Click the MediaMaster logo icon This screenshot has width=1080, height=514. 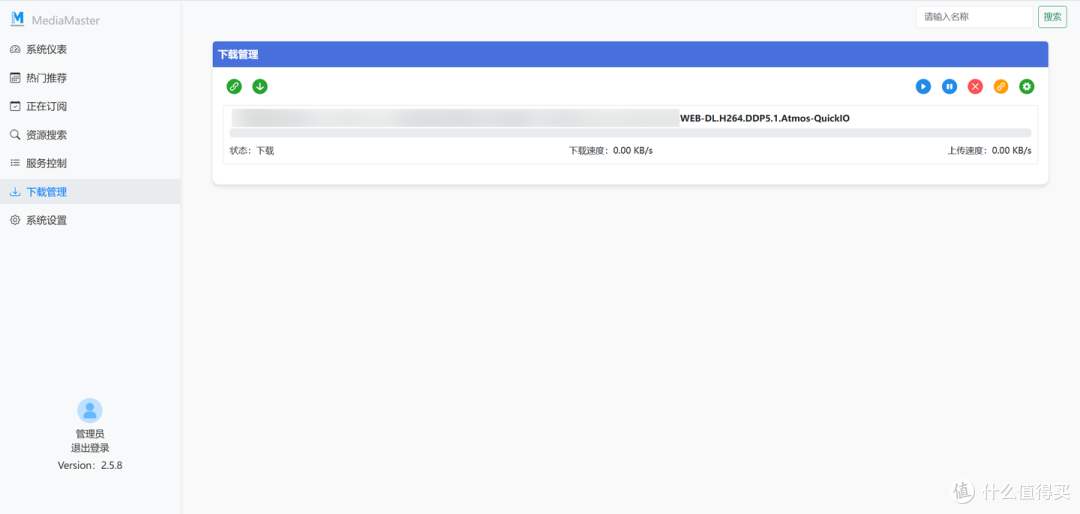[17, 19]
